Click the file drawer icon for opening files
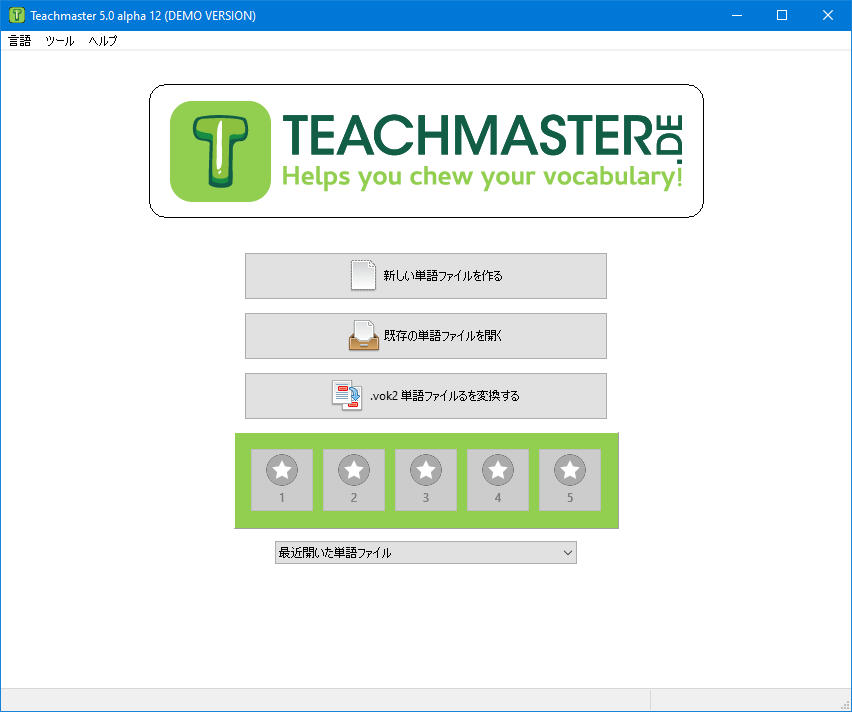Image resolution: width=852 pixels, height=712 pixels. click(364, 336)
